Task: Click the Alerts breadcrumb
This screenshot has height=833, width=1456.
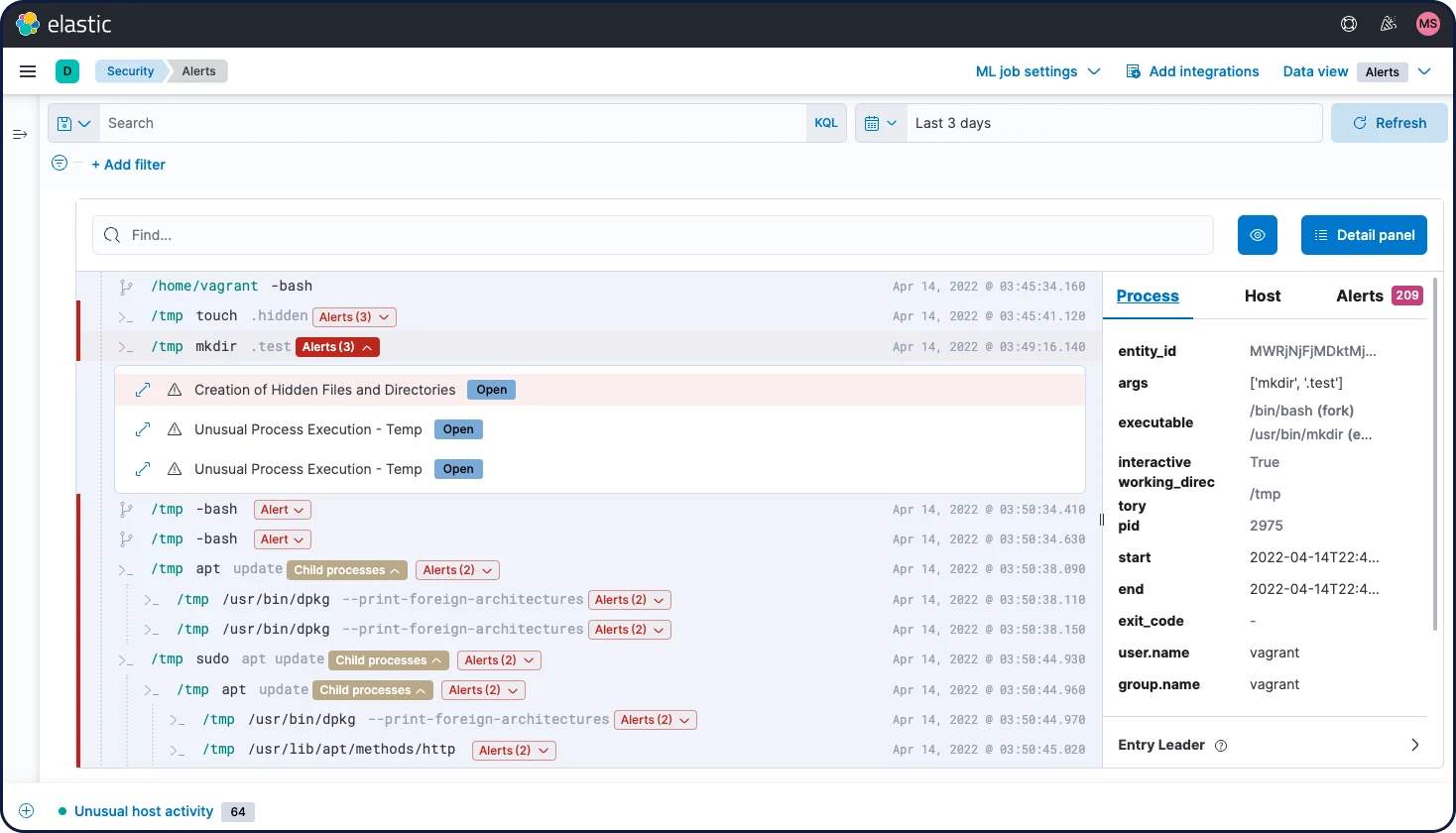Action: point(198,71)
